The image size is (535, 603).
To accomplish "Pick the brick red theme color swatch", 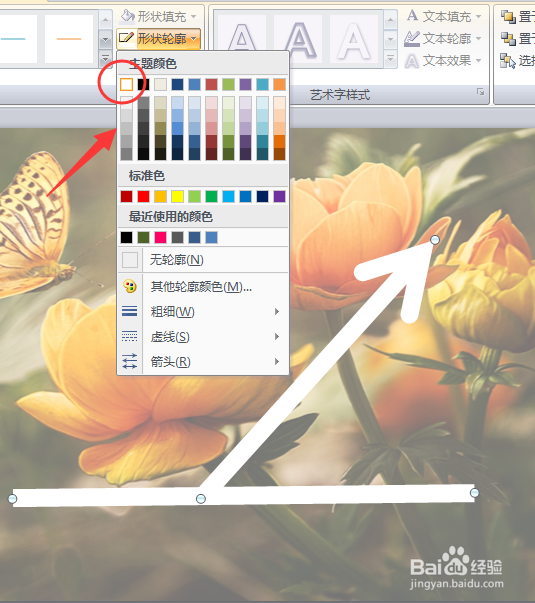I will 212,85.
